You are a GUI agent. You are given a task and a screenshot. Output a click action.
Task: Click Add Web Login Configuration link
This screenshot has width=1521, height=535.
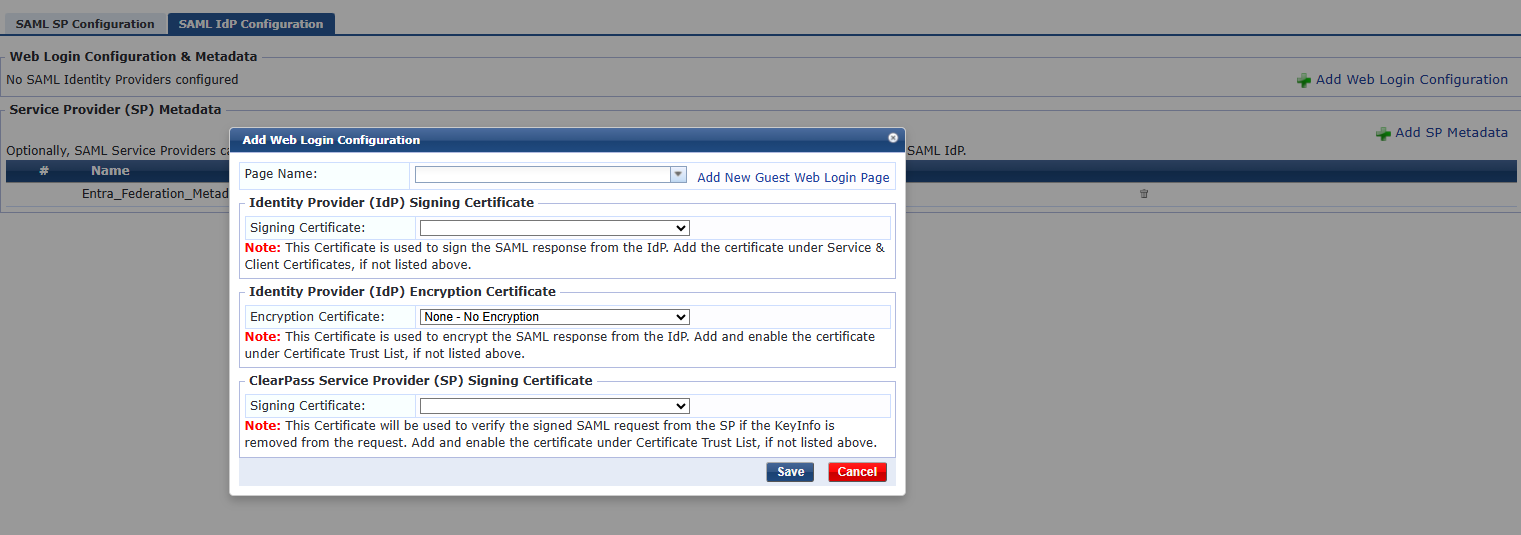(1411, 80)
